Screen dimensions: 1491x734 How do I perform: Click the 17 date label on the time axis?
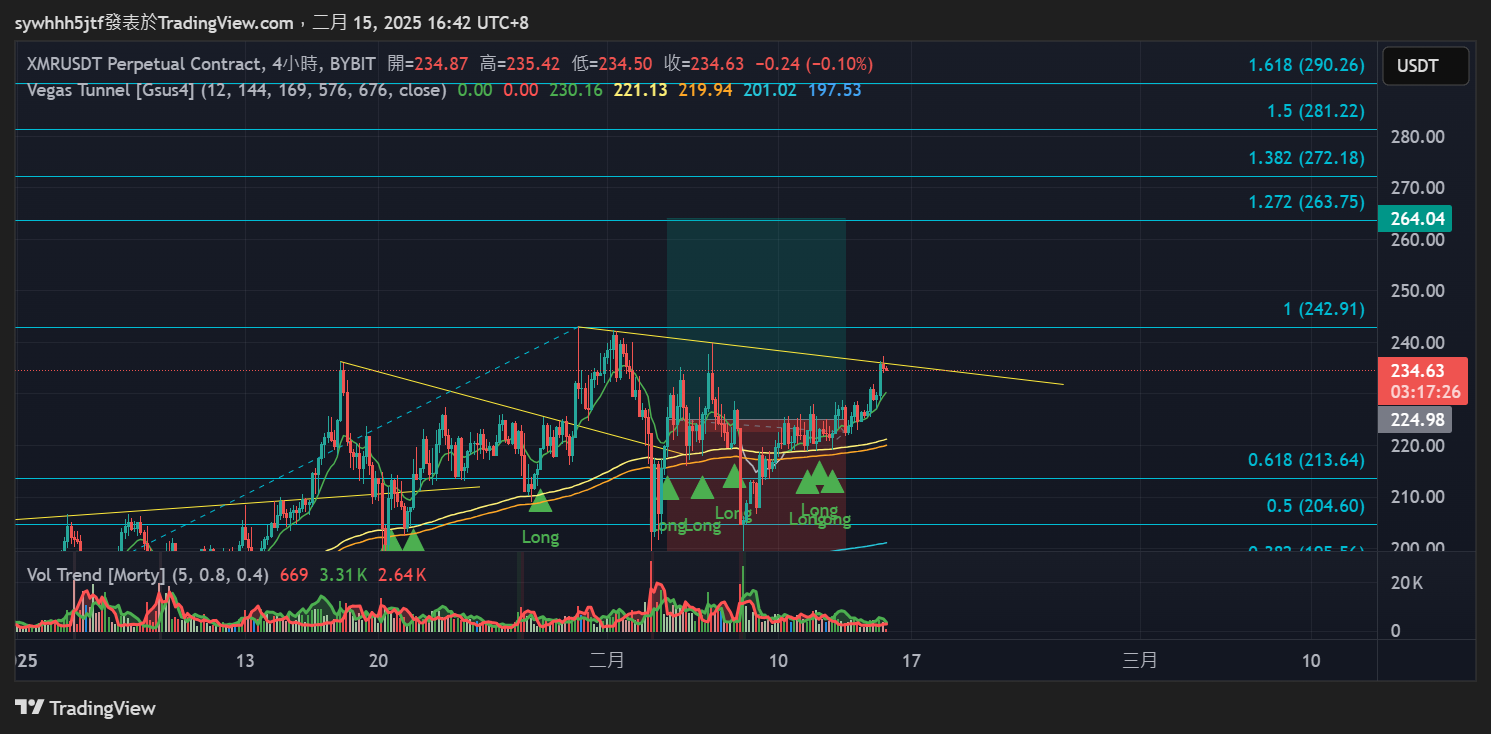click(x=910, y=661)
